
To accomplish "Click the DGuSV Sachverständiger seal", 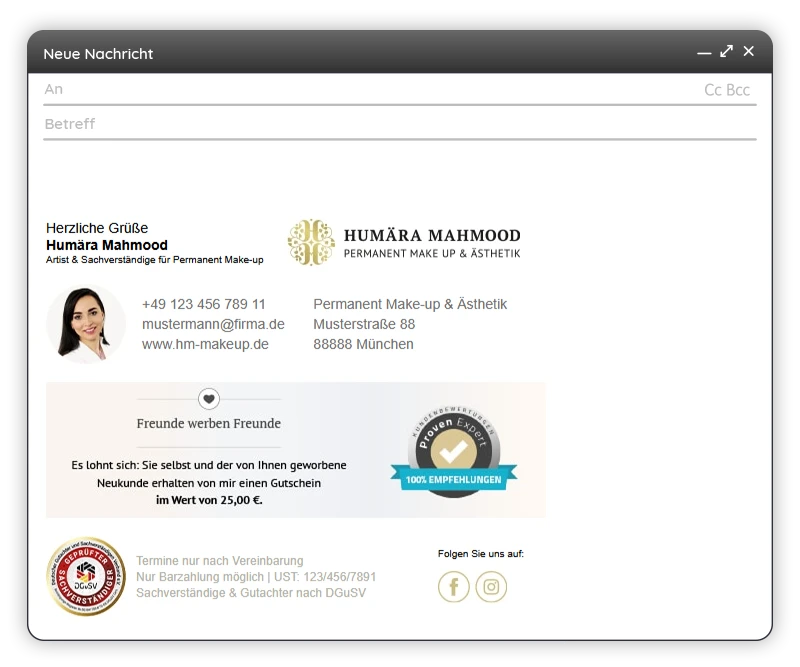I will coord(85,577).
